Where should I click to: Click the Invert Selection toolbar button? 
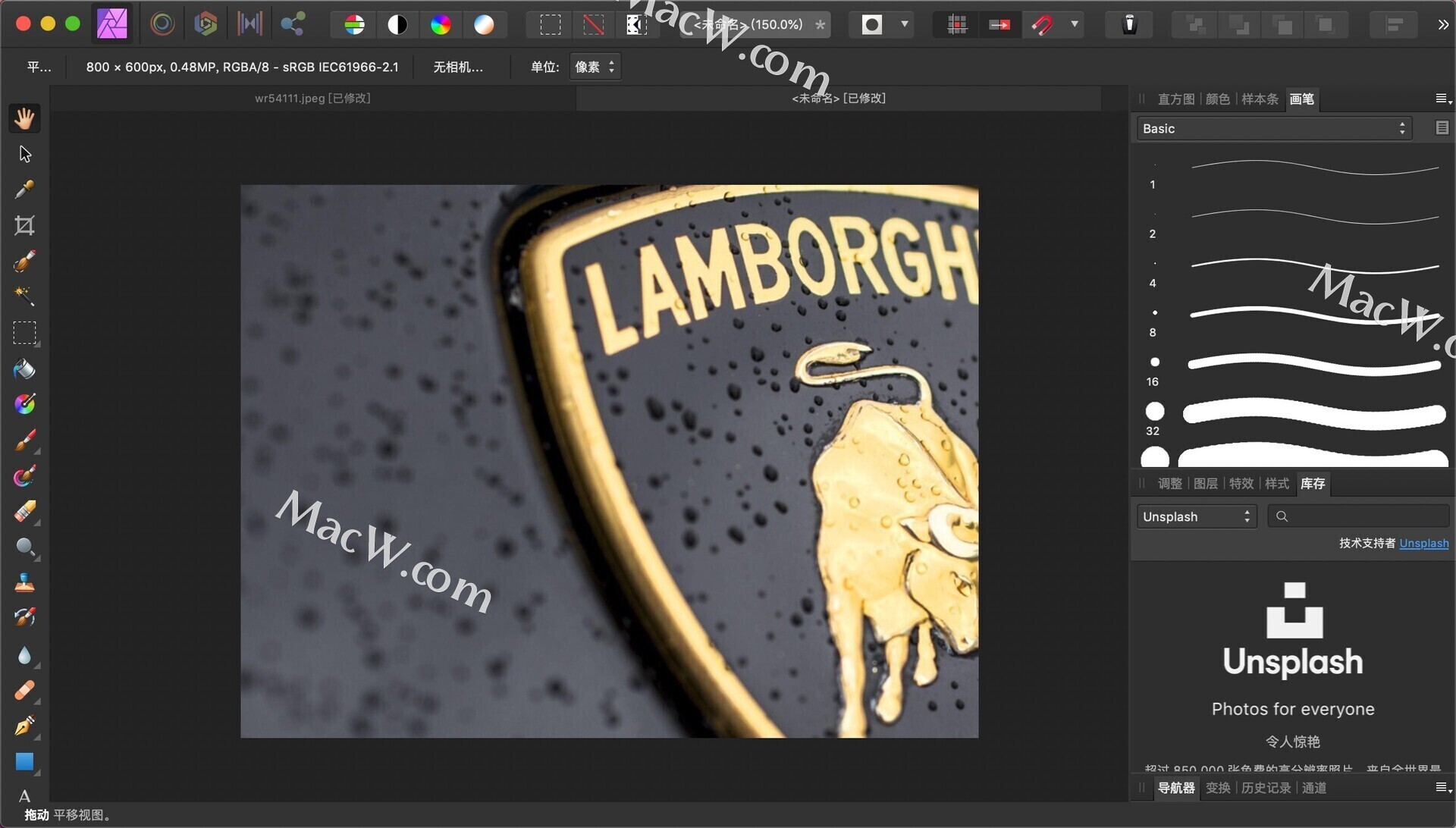(636, 25)
